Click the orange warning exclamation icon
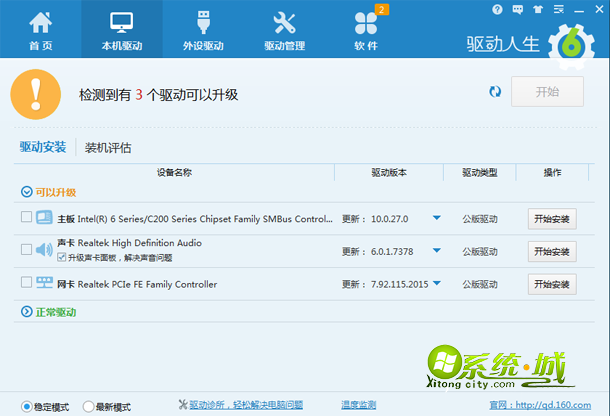610x416 pixels. (36, 95)
